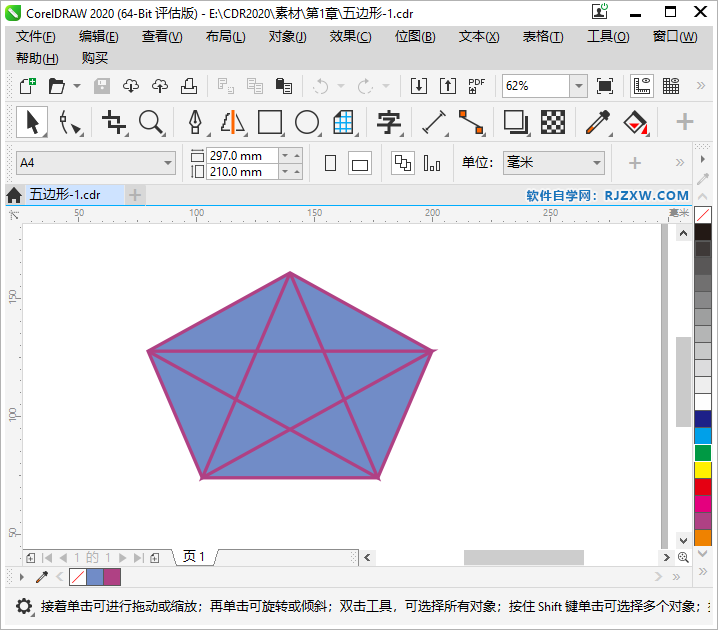This screenshot has width=718, height=630.
Task: Click the Open folder icon
Action: point(57,86)
